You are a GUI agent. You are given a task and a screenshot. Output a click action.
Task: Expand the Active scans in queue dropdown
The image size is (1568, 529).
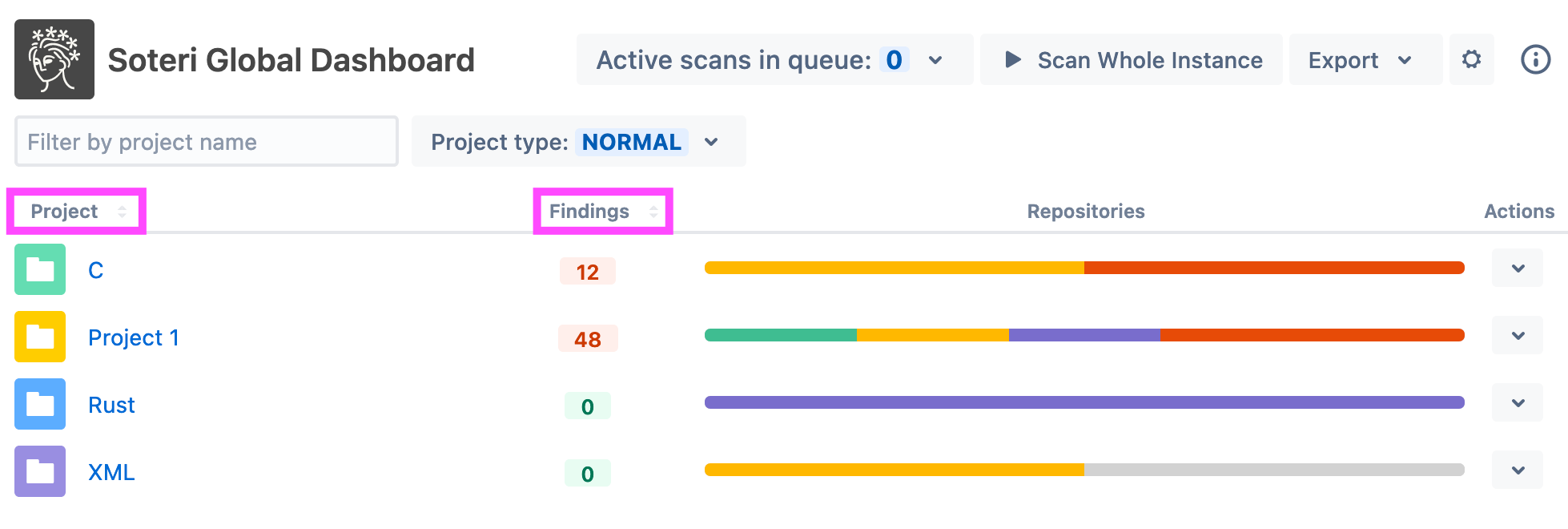click(935, 60)
